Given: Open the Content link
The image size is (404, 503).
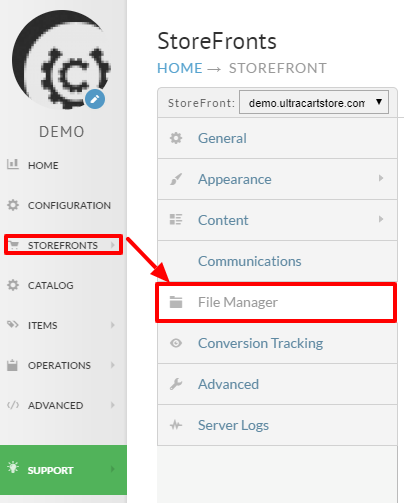Looking at the screenshot, I should tap(223, 220).
